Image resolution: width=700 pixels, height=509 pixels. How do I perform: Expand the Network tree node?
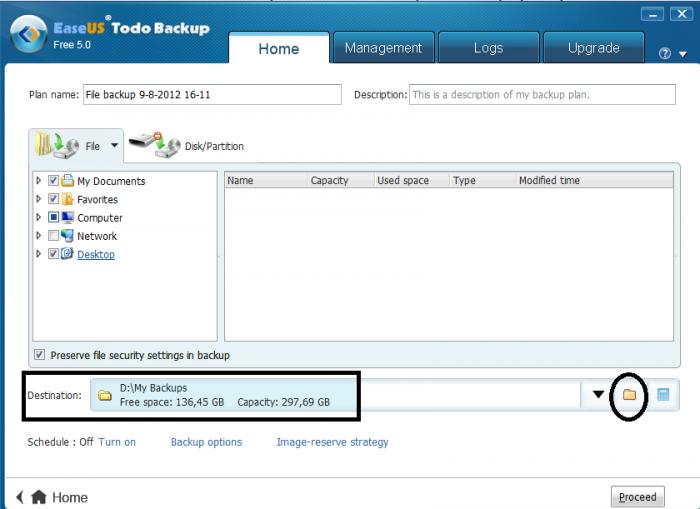click(39, 235)
